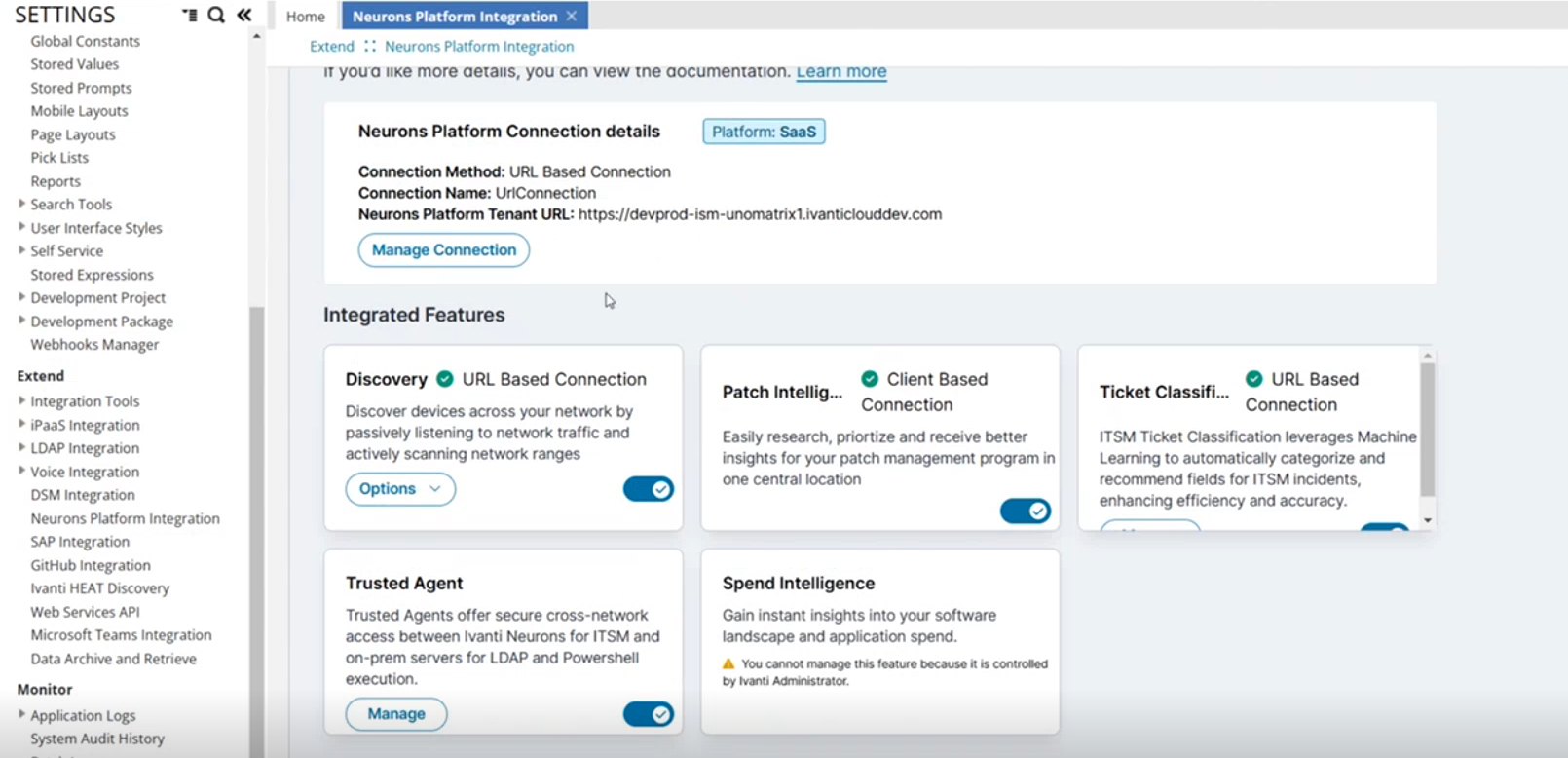Open the Discovery Options dropdown
The height and width of the screenshot is (758, 1568).
[400, 489]
